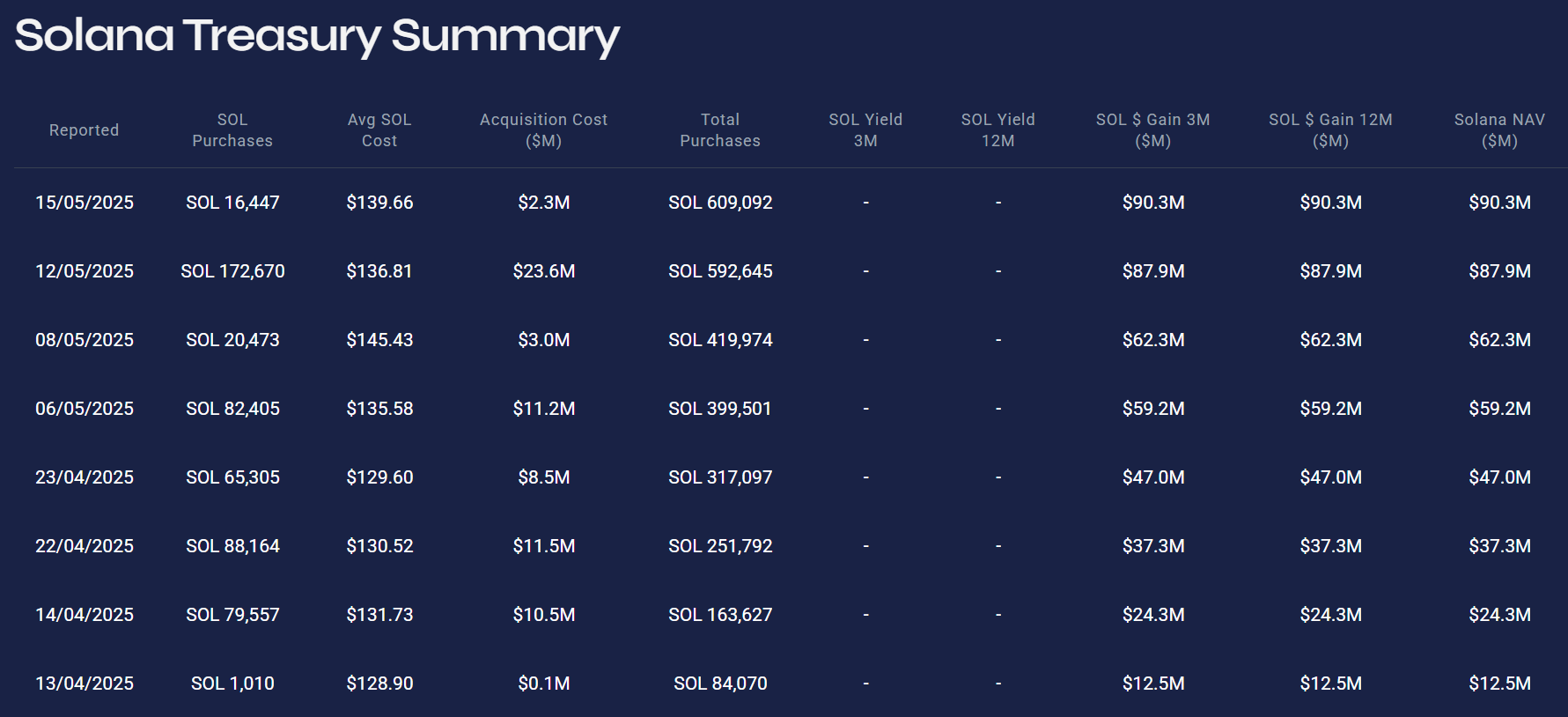Select total purchases SOL 609,092
Viewport: 1568px width, 717px height.
tap(720, 203)
